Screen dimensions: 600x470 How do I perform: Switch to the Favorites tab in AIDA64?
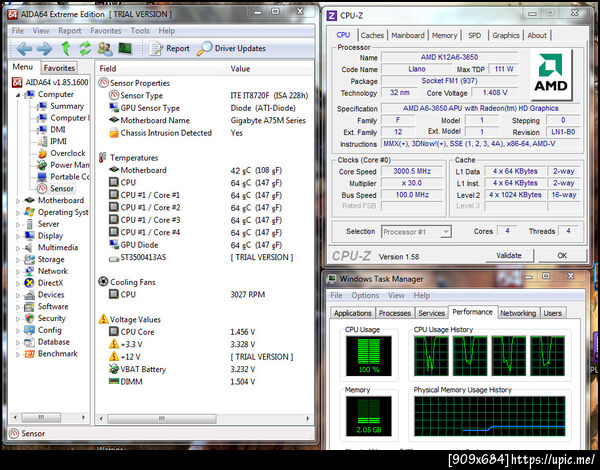coord(59,68)
